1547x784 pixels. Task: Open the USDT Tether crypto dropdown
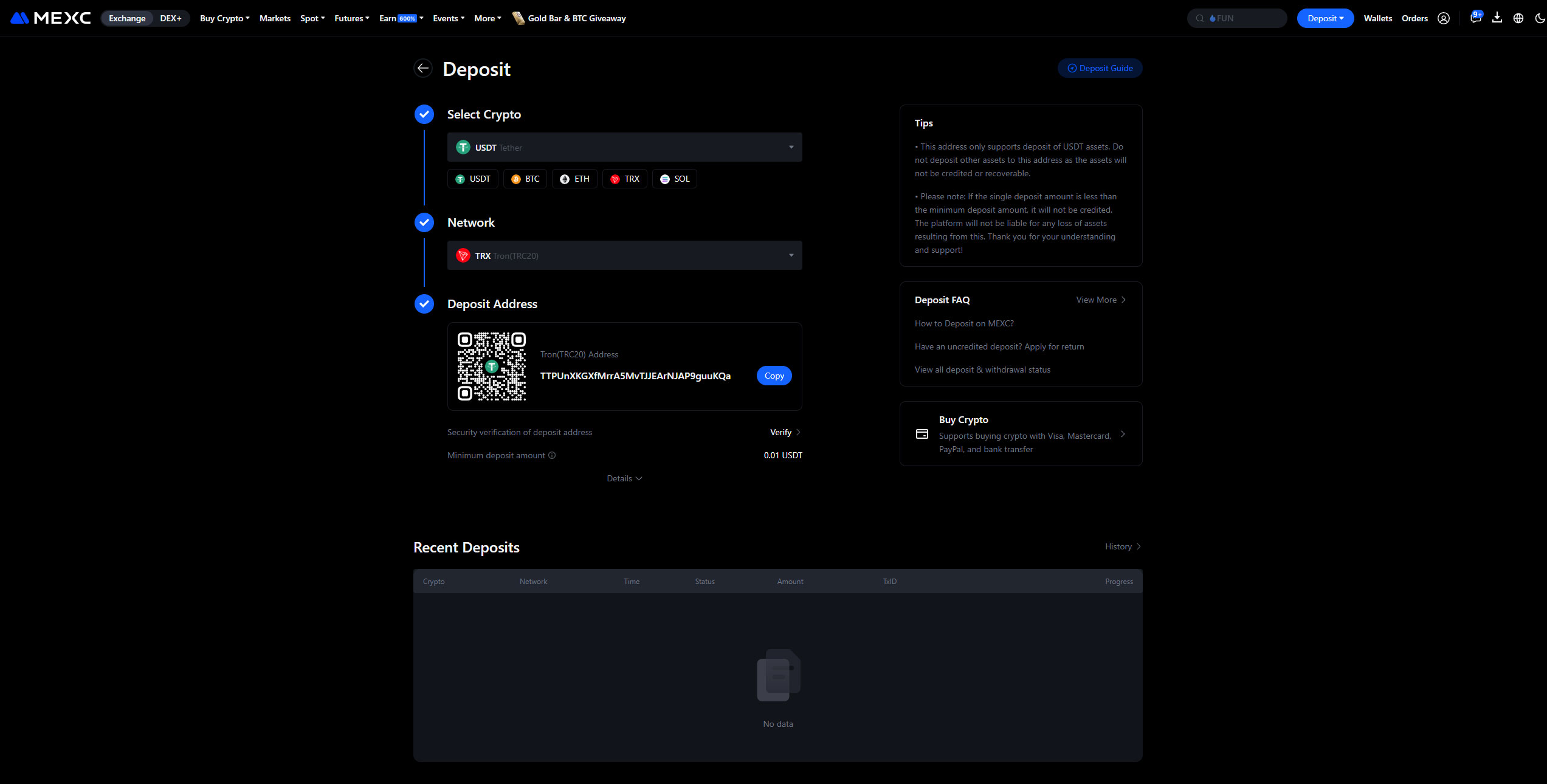click(625, 147)
